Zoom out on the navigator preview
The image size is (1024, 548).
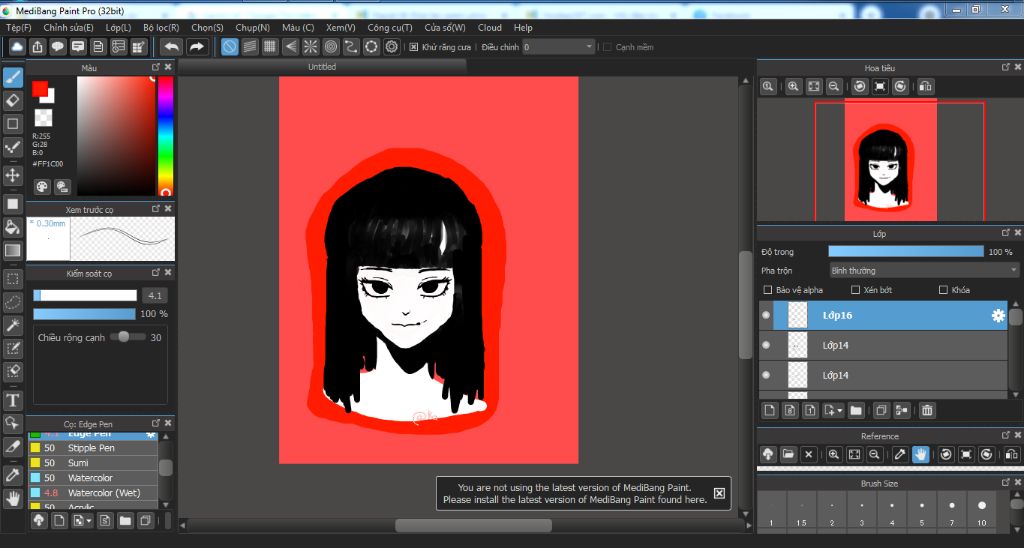pos(833,86)
